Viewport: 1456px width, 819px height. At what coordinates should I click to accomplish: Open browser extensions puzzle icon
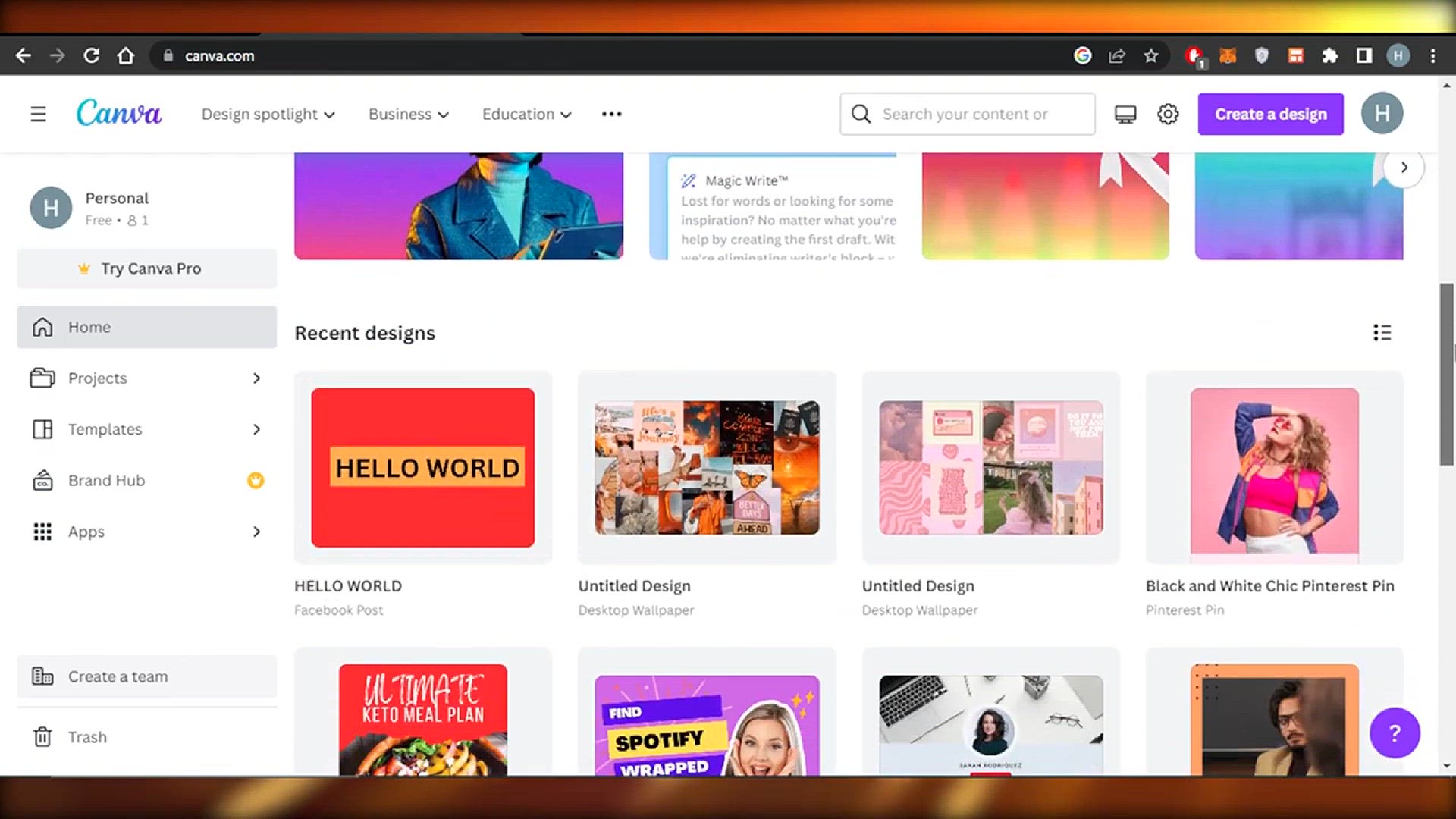[x=1330, y=55]
